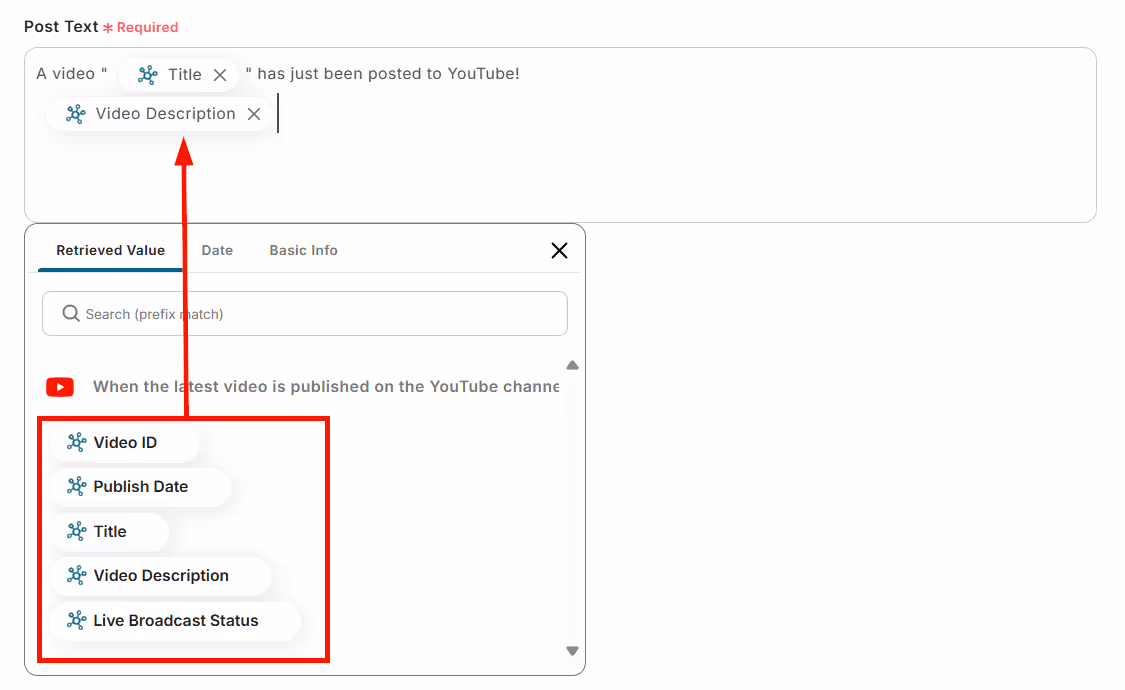The image size is (1125, 690).
Task: Click the Publish Date item's node icon
Action: point(76,487)
